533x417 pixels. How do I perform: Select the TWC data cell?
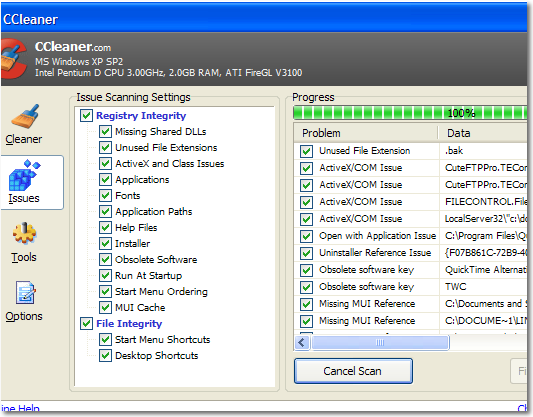coord(455,286)
